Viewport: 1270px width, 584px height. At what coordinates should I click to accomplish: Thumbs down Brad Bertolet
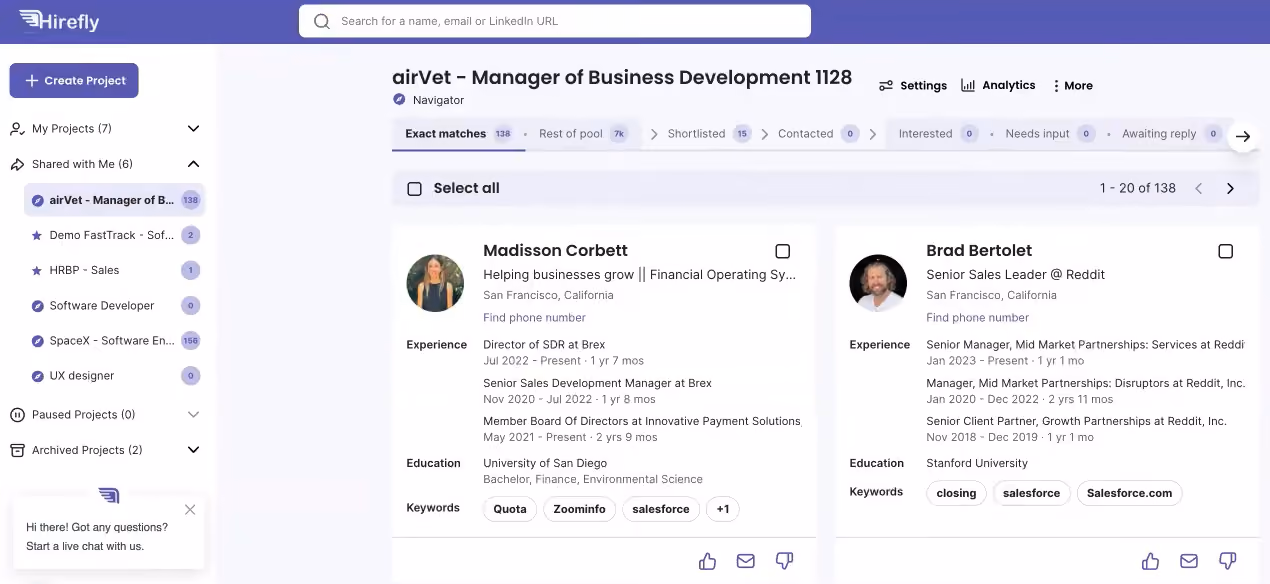1227,561
